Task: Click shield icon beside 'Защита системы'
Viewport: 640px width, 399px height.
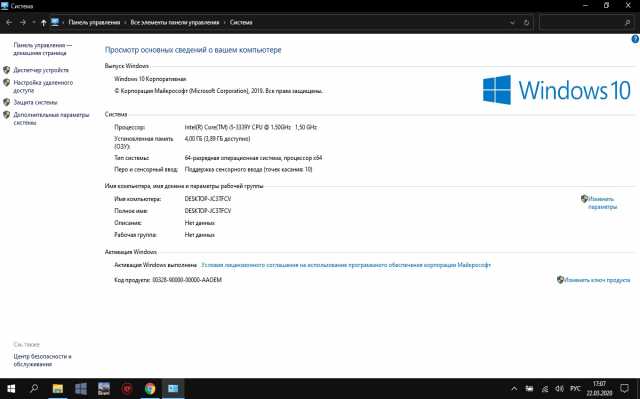Action: [7, 102]
